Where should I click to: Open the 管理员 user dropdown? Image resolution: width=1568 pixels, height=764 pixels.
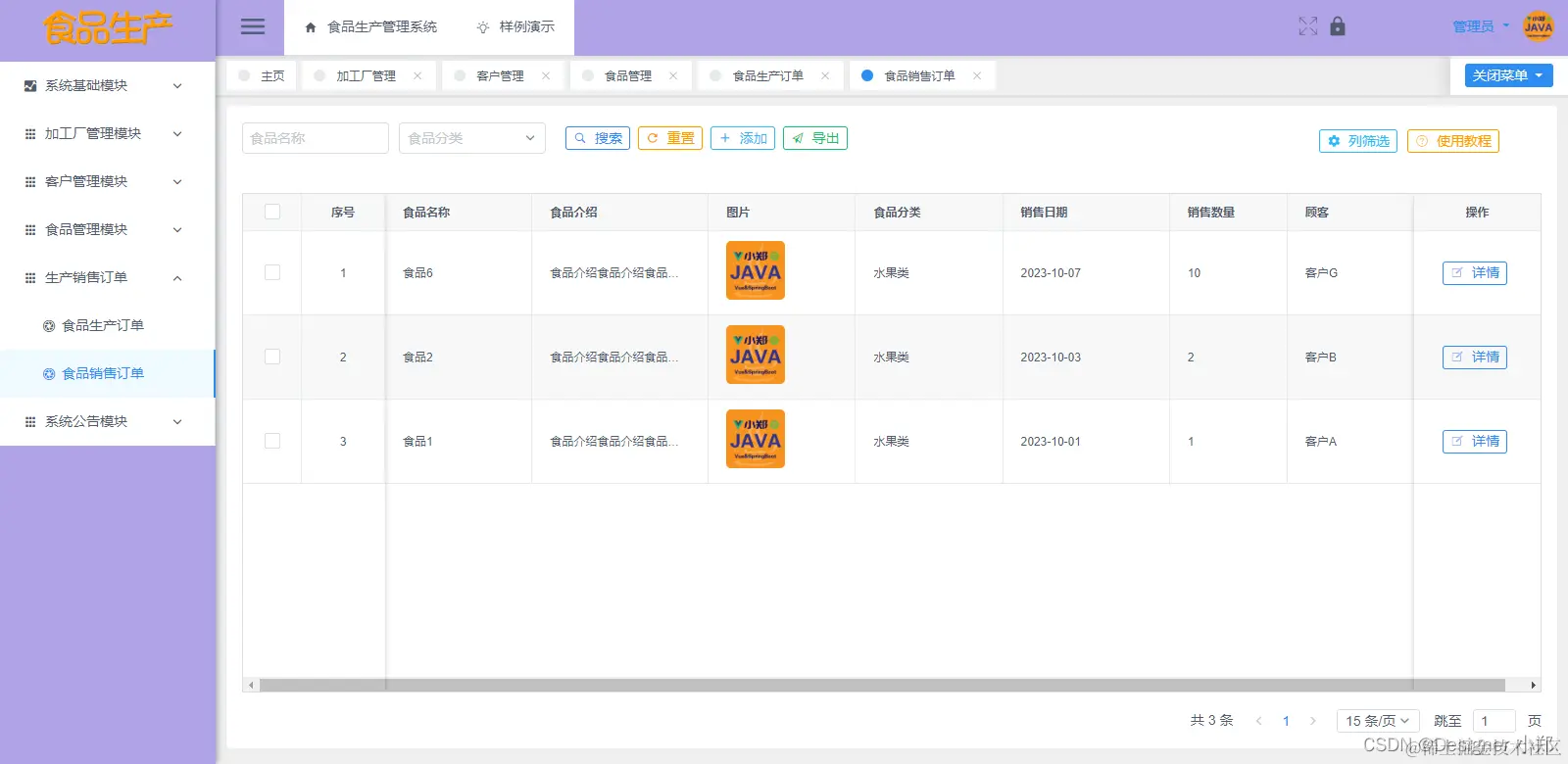click(1481, 26)
